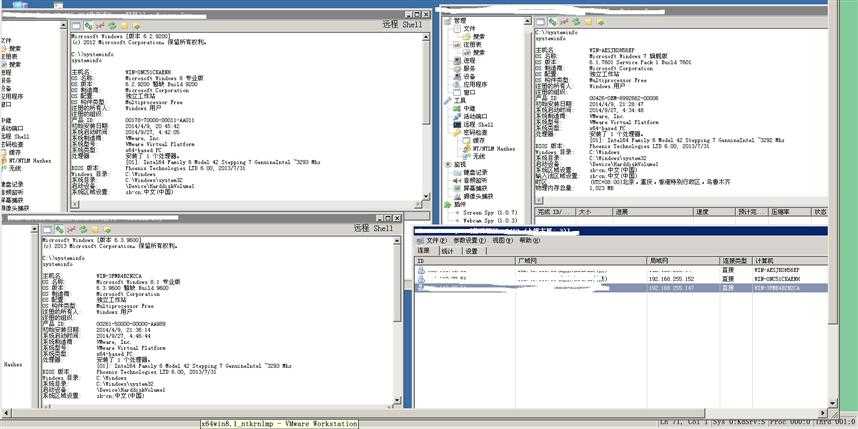Image resolution: width=858 pixels, height=429 pixels.
Task: Click the white window icon in Windows 8 shell toolbar
Action: tap(76, 26)
